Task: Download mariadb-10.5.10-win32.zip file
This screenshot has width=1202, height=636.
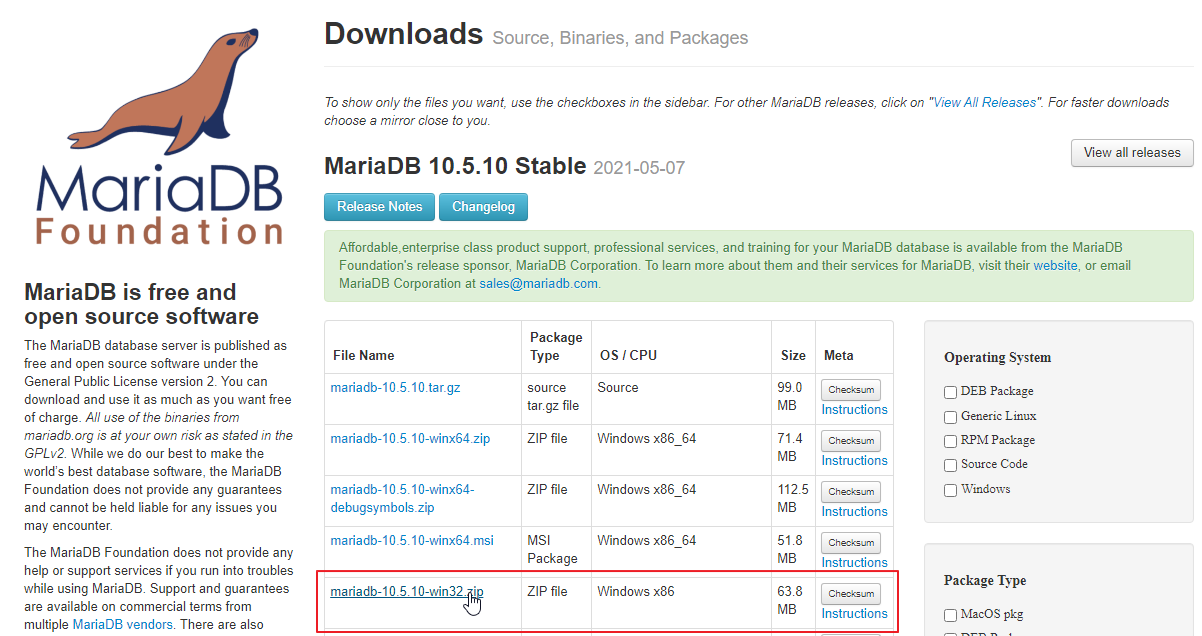Action: (x=406, y=592)
